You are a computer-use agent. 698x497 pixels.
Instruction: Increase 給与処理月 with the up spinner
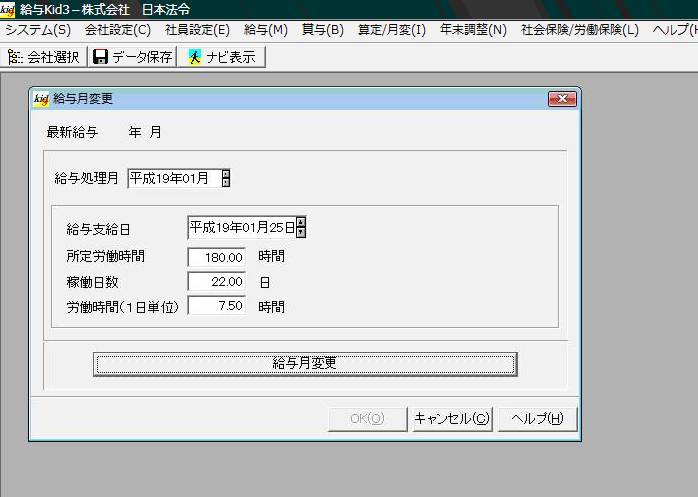(x=226, y=174)
